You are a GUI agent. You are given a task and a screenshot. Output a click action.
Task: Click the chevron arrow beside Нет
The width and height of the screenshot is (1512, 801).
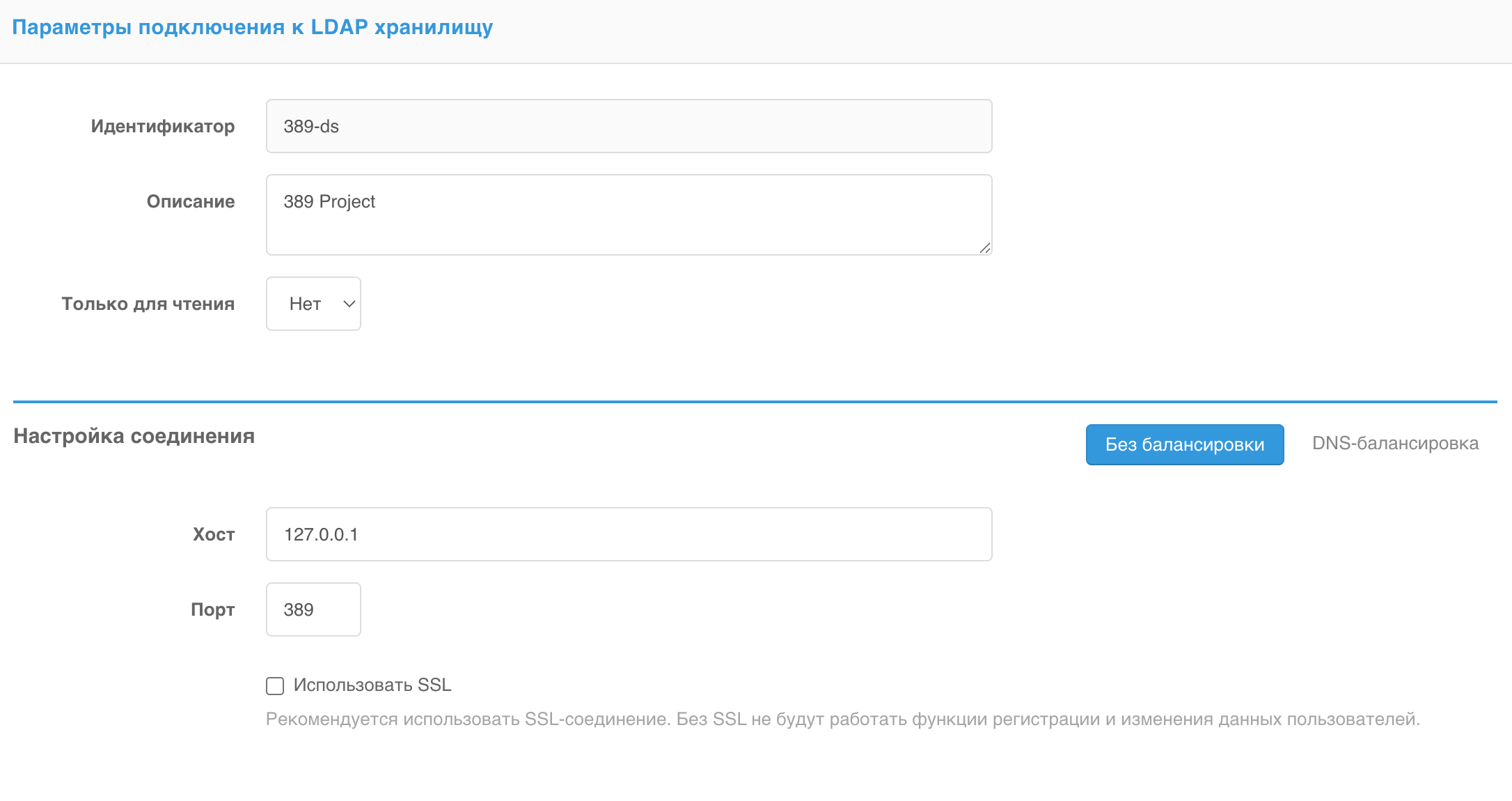(x=349, y=304)
